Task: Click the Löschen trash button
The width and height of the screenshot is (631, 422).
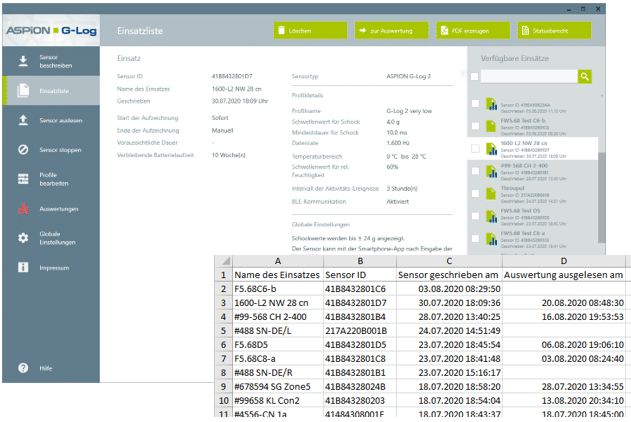Action: (x=310, y=31)
